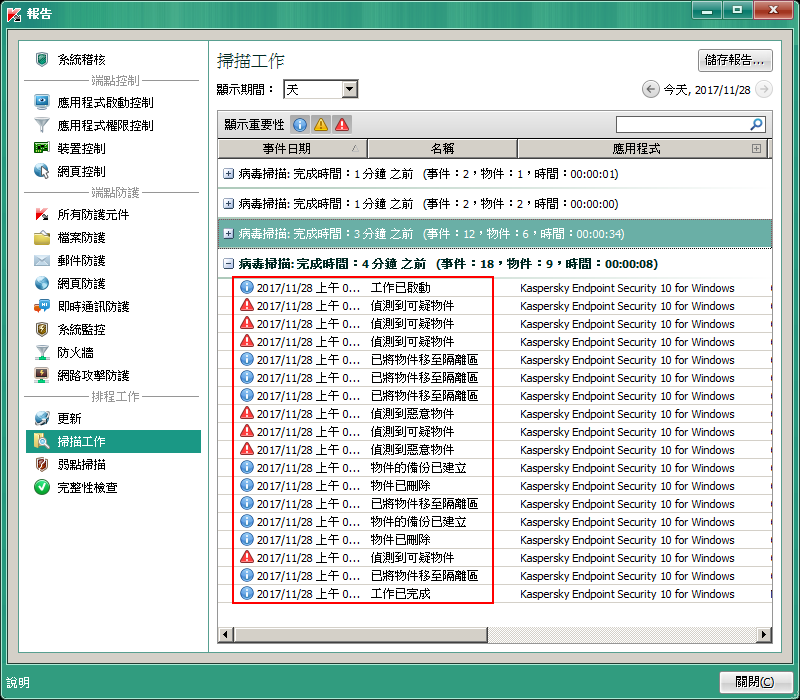The height and width of the screenshot is (700, 800).
Task: Click the 儲存報告 button
Action: point(734,60)
